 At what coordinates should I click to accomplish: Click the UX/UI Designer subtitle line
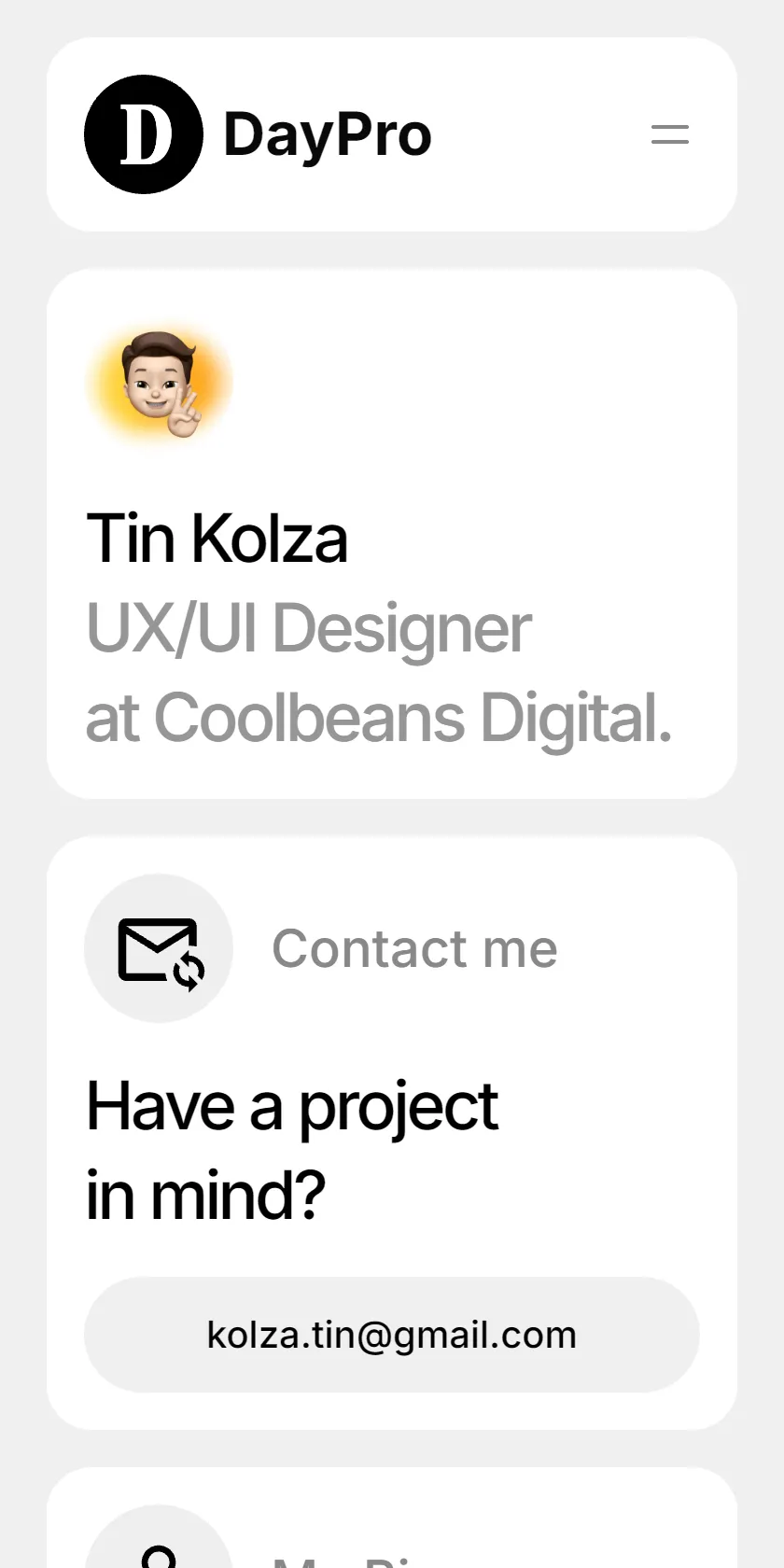point(308,628)
